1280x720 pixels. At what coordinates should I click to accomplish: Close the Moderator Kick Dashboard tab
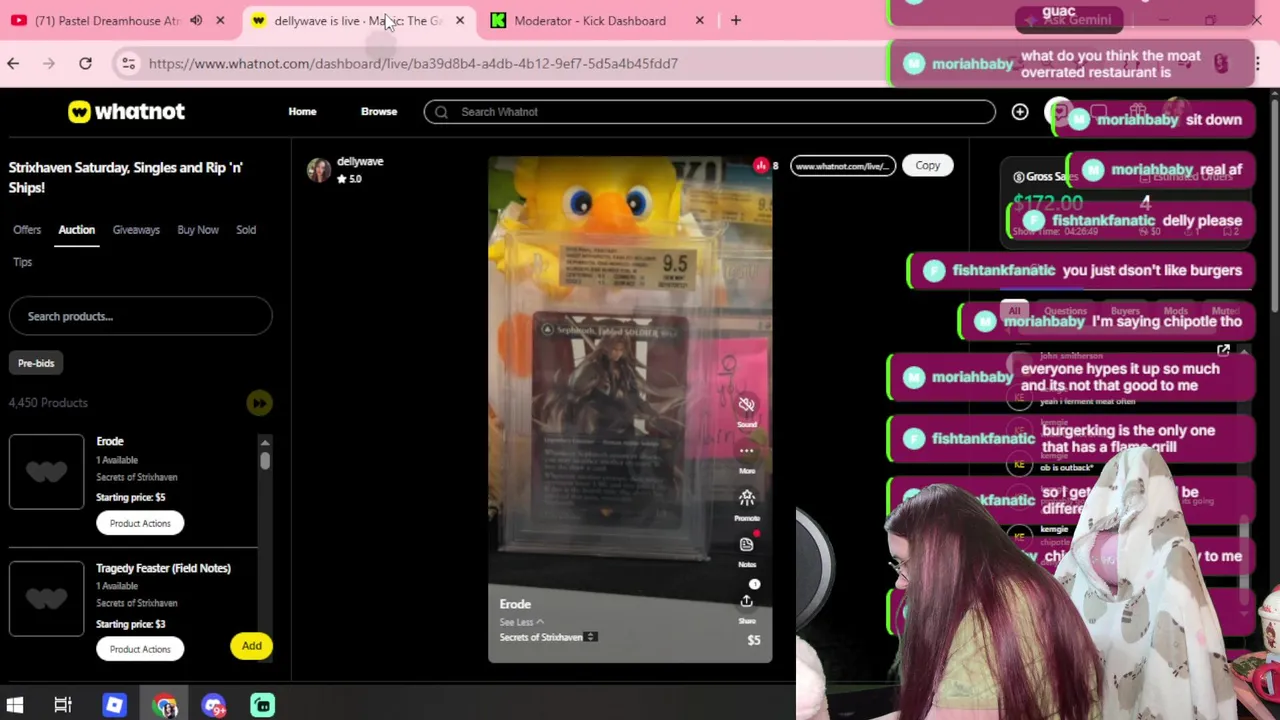(699, 20)
